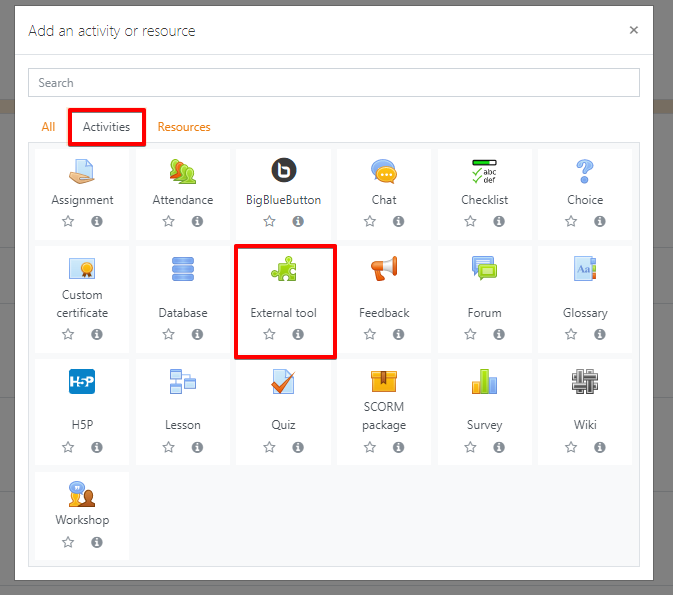Toggle the favourite star for Survey
The height and width of the screenshot is (595, 673).
coord(470,448)
